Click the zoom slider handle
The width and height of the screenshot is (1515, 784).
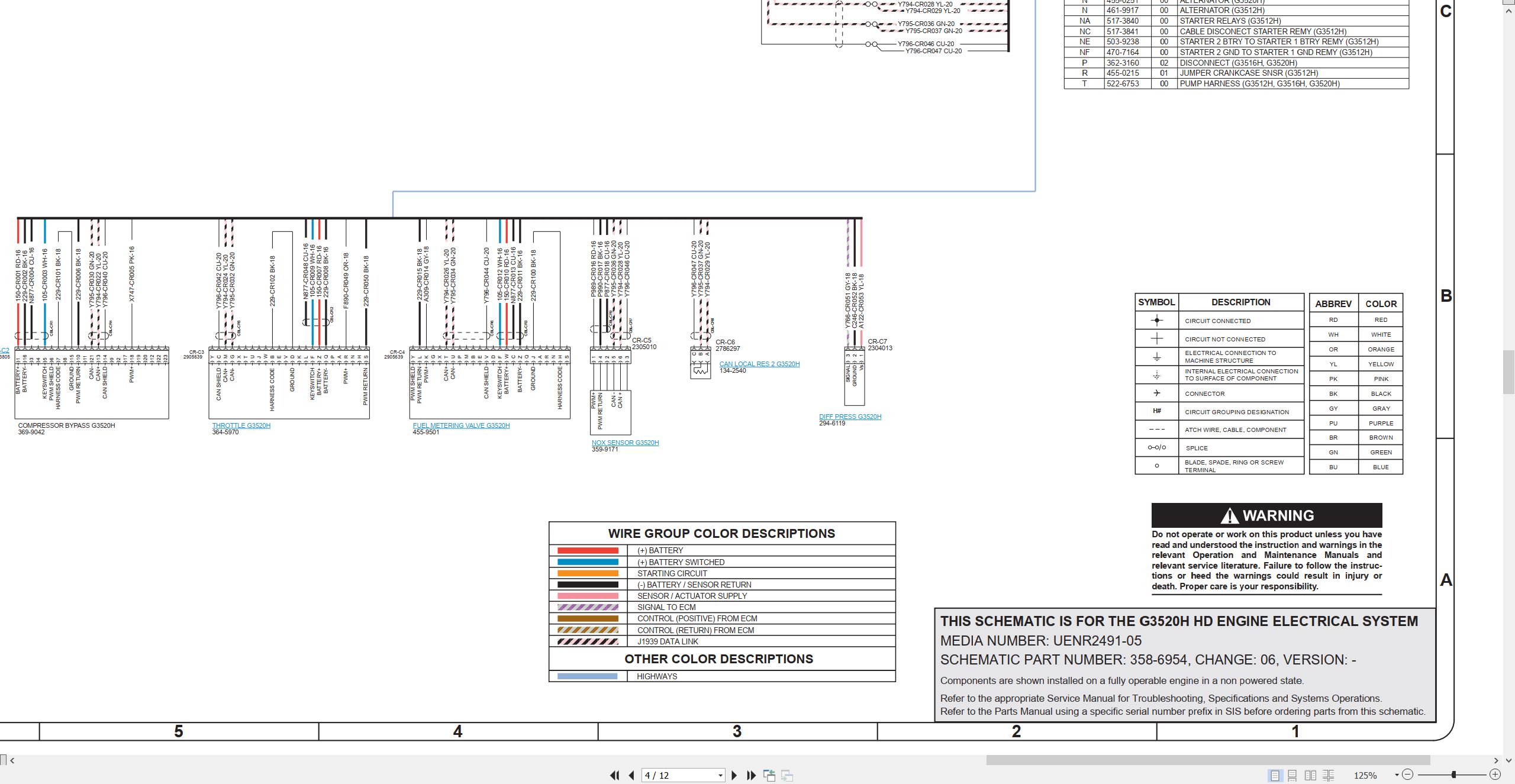tap(1453, 775)
